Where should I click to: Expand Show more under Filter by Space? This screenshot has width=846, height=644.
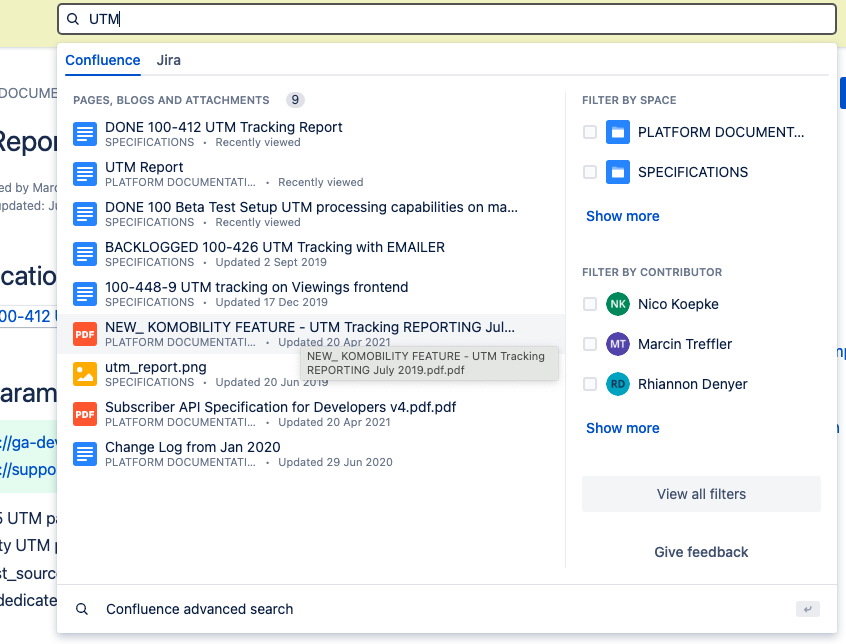[x=623, y=216]
